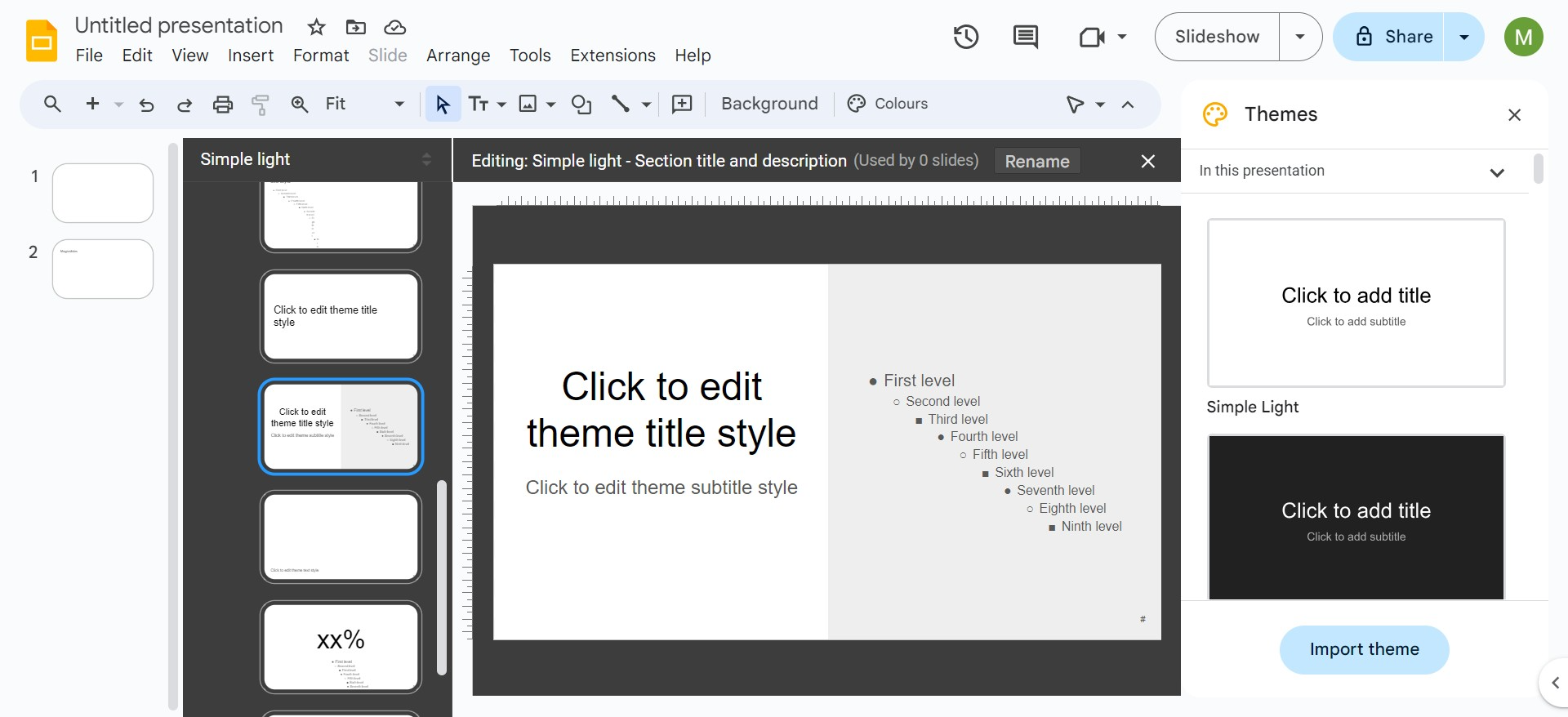Click the add comment toolbar icon
Viewport: 1568px width, 717px height.
pos(681,104)
